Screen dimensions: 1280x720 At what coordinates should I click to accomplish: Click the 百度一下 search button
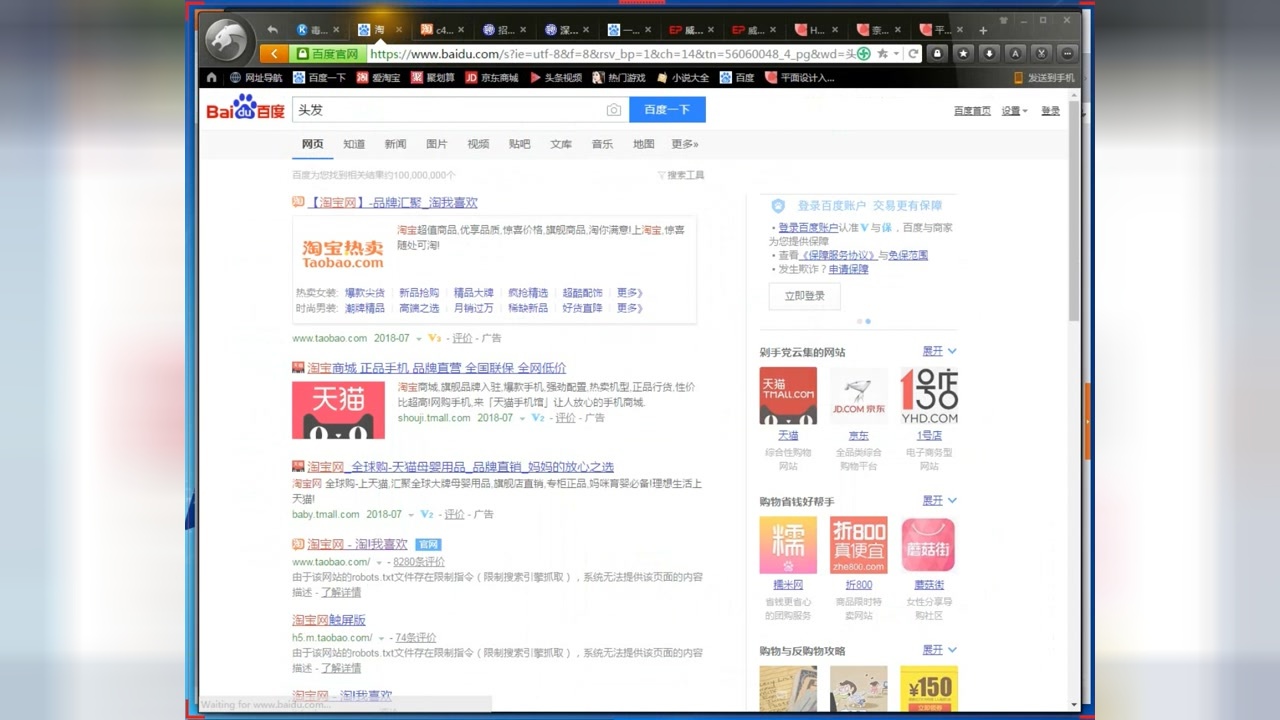pos(667,110)
